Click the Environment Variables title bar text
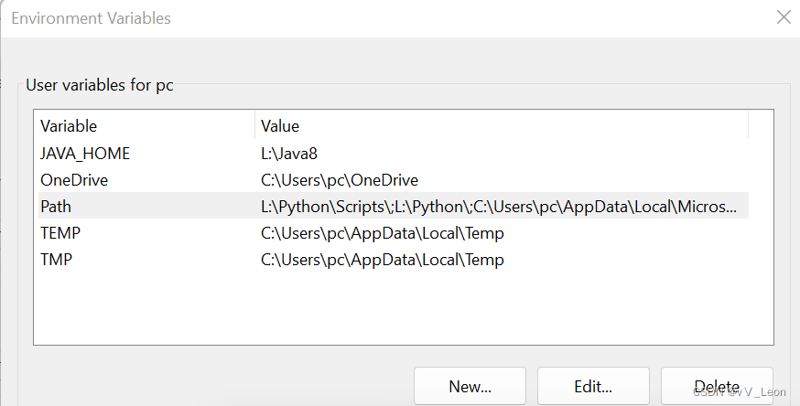This screenshot has width=800, height=406. (x=91, y=18)
